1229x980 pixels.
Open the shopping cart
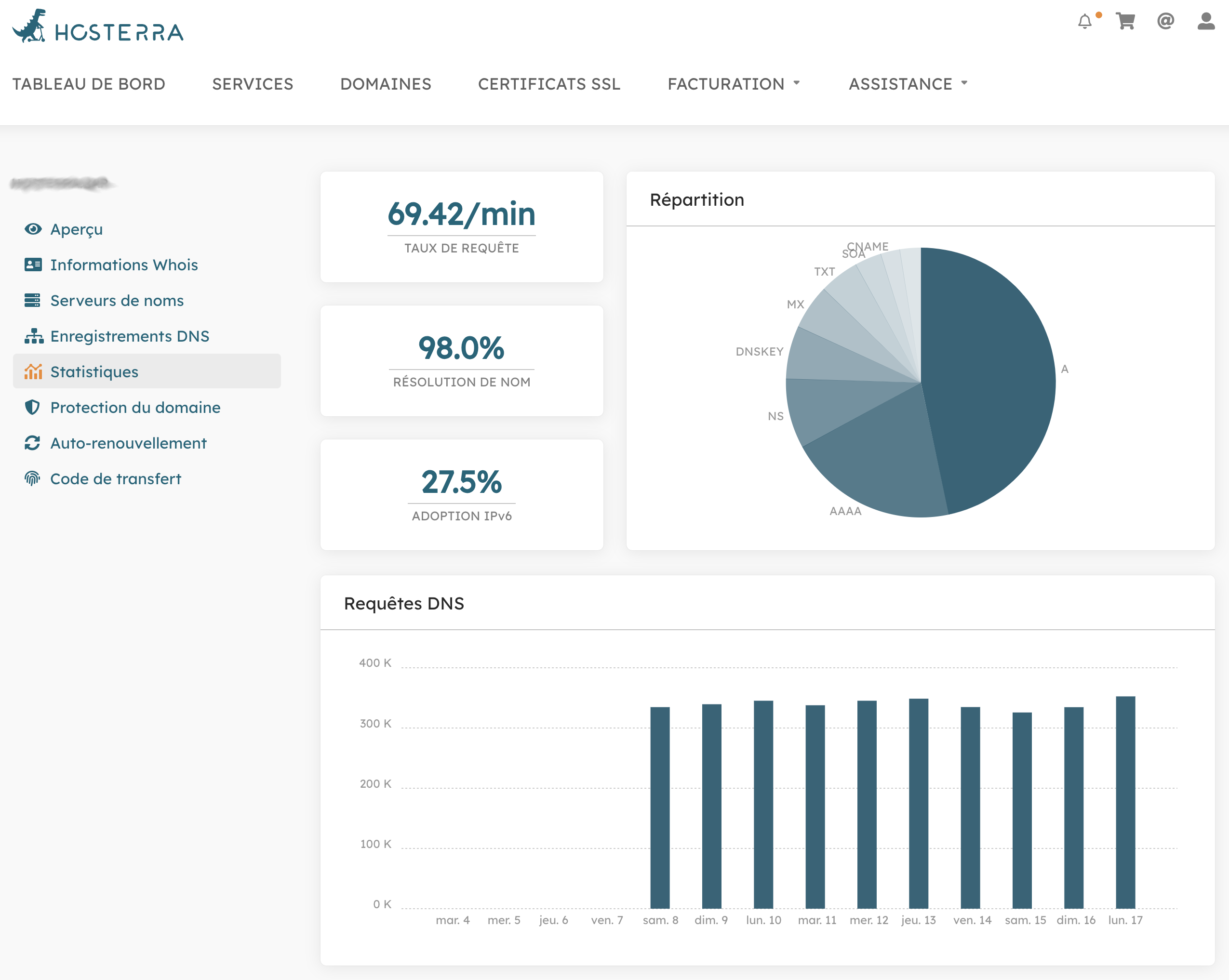[x=1125, y=22]
